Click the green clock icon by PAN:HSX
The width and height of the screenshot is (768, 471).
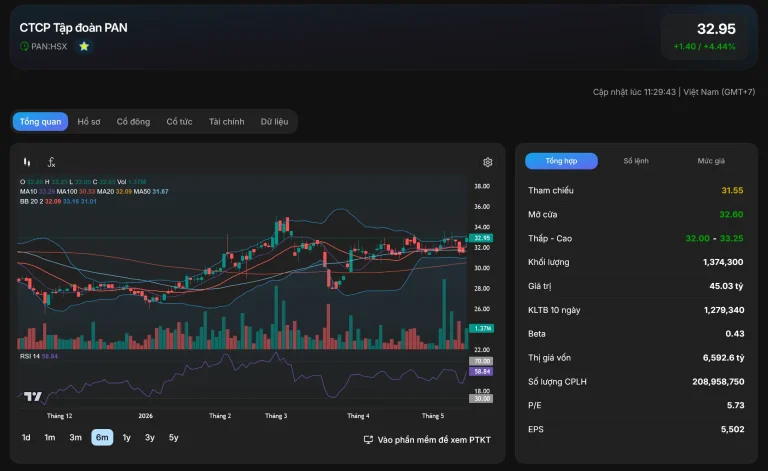24,47
